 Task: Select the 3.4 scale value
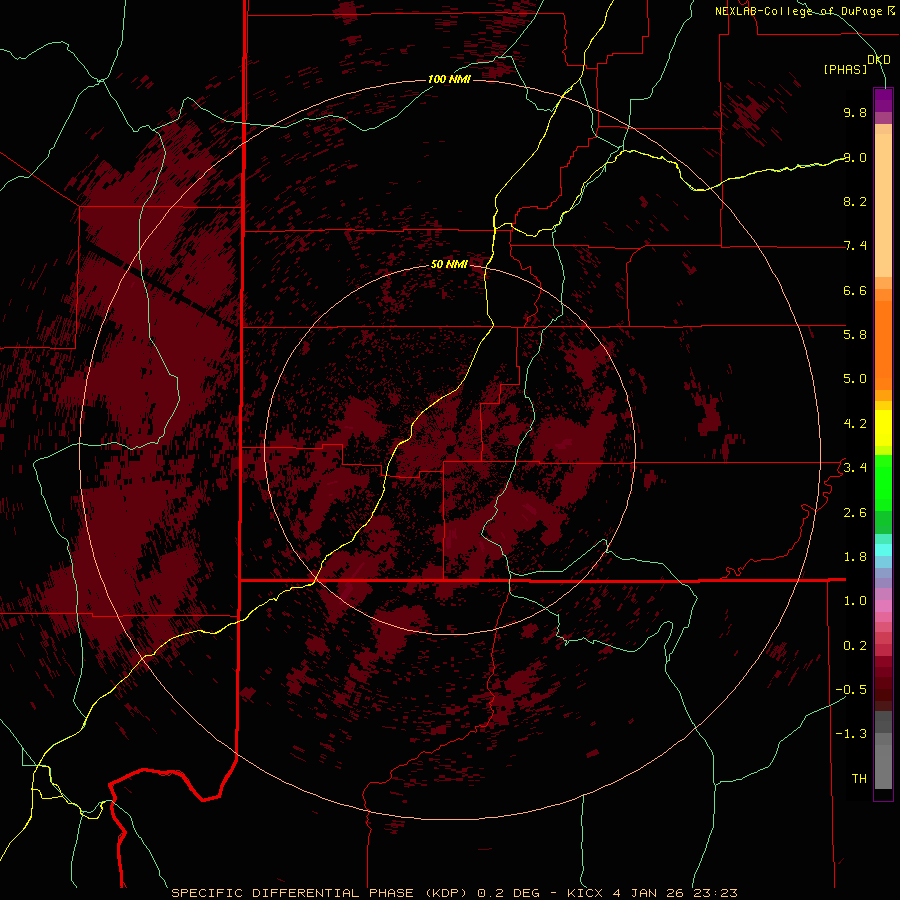tap(855, 468)
